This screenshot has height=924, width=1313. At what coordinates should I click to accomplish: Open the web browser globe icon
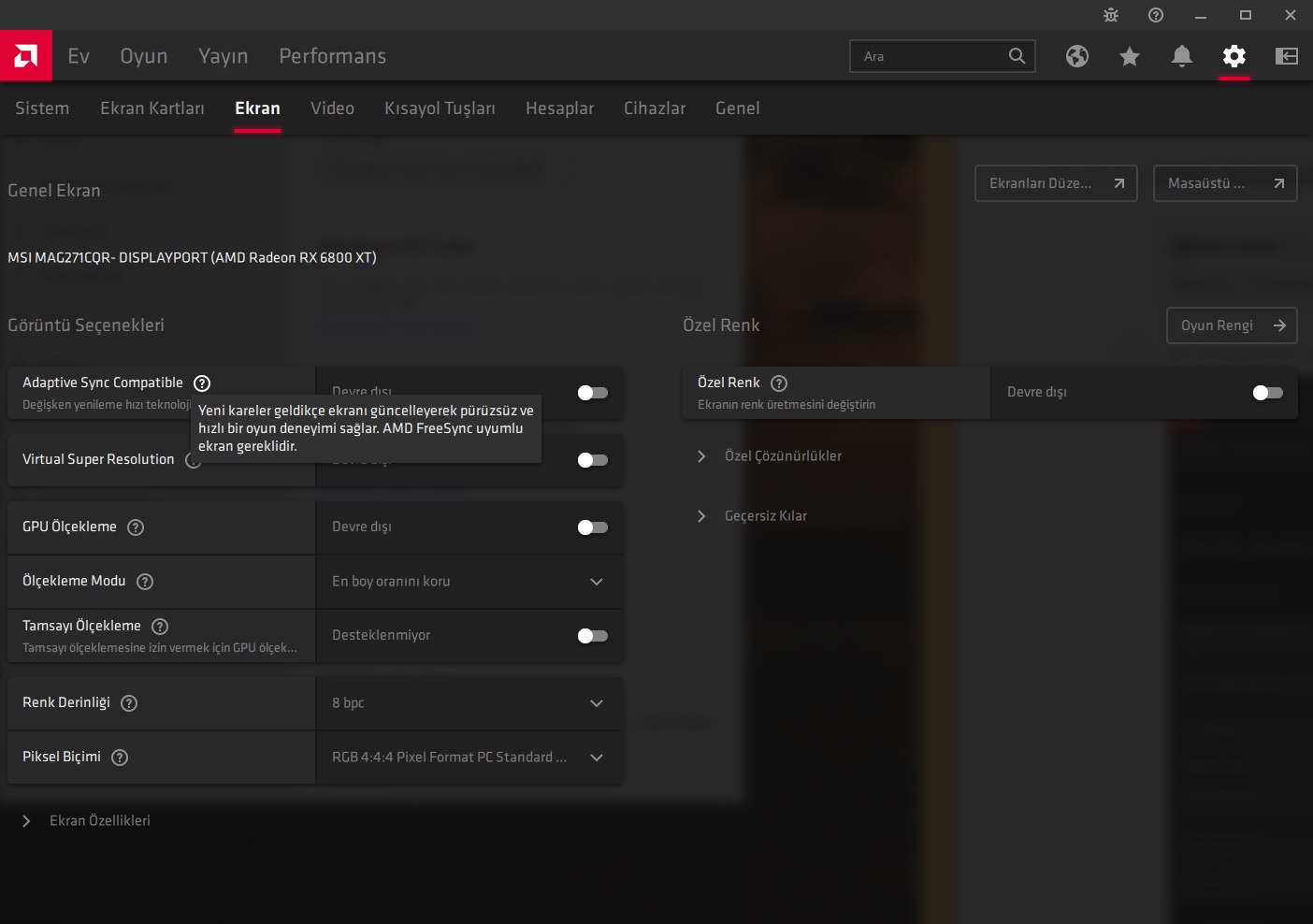click(1077, 56)
